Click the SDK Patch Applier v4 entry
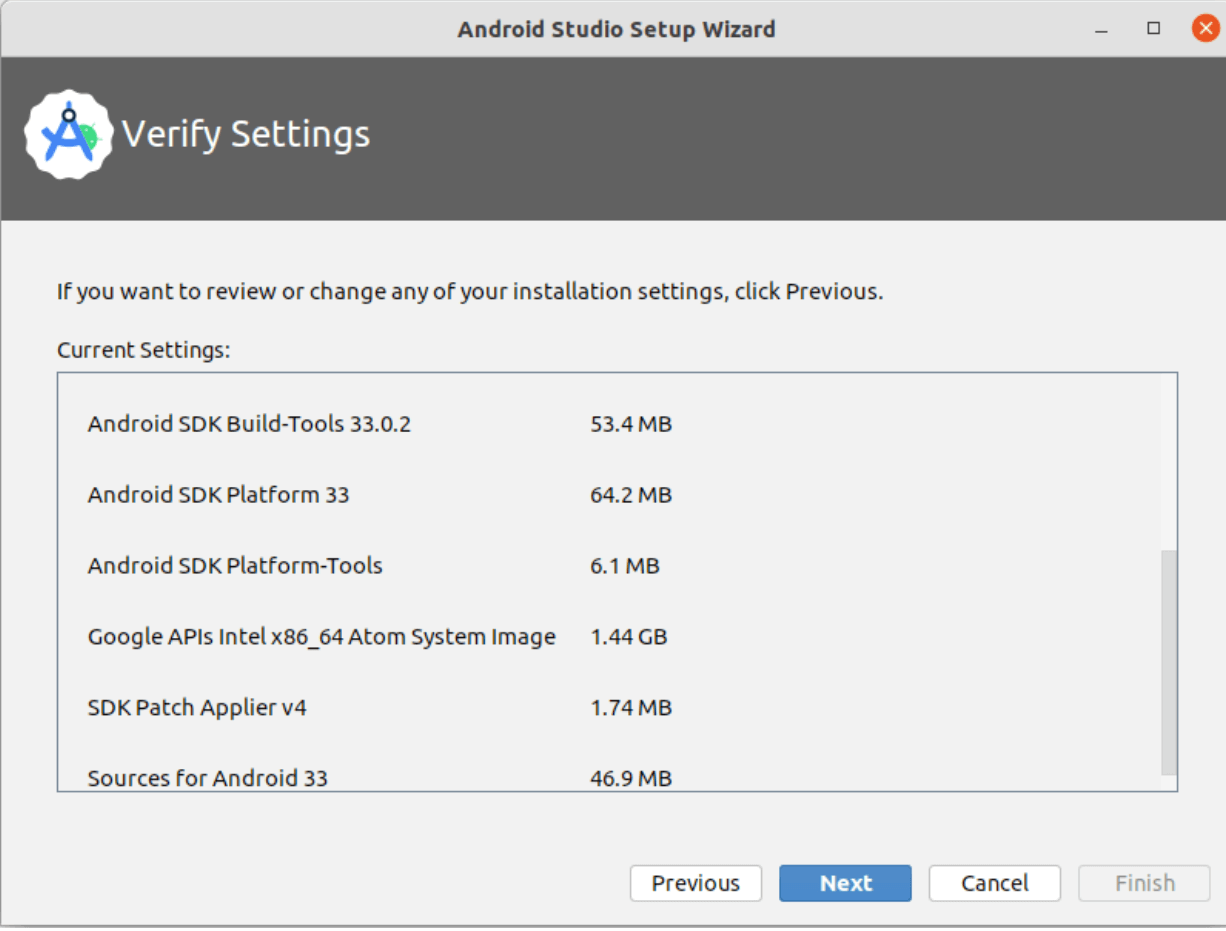 point(197,708)
